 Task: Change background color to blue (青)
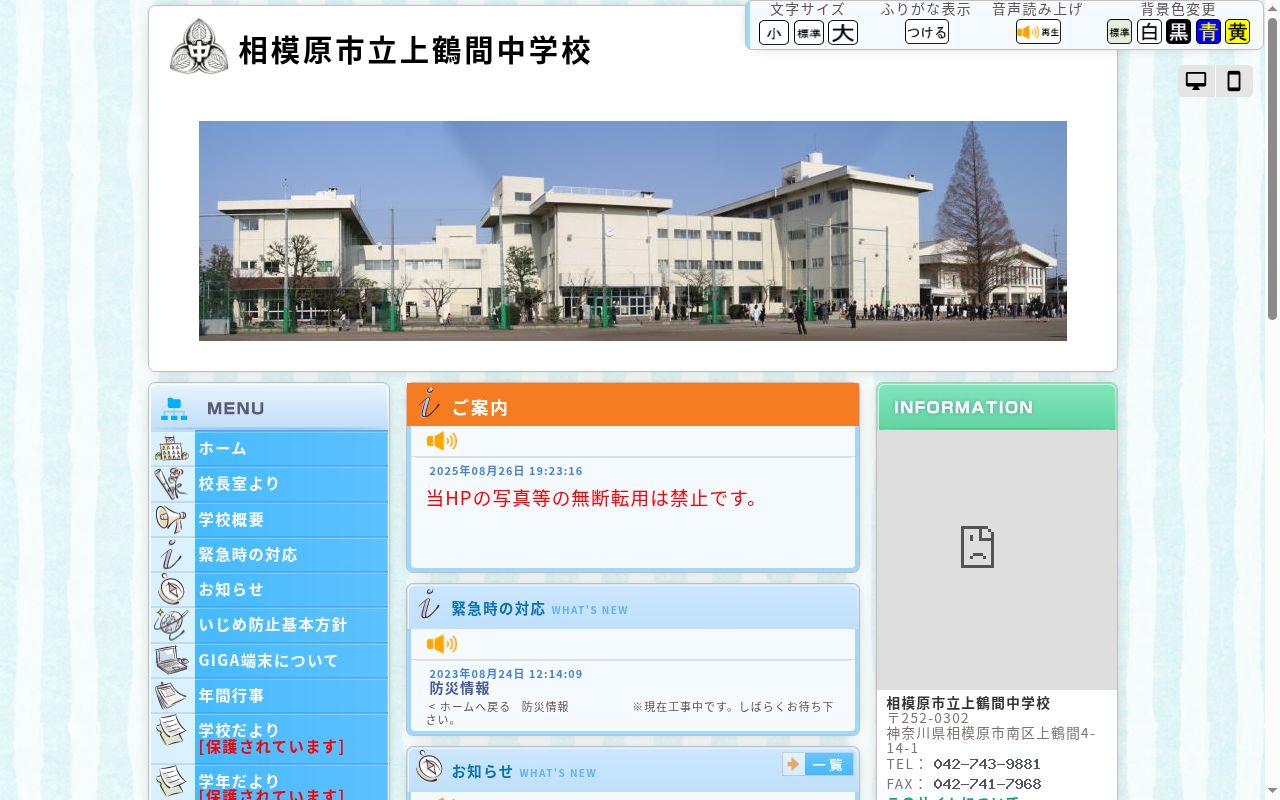(1208, 32)
